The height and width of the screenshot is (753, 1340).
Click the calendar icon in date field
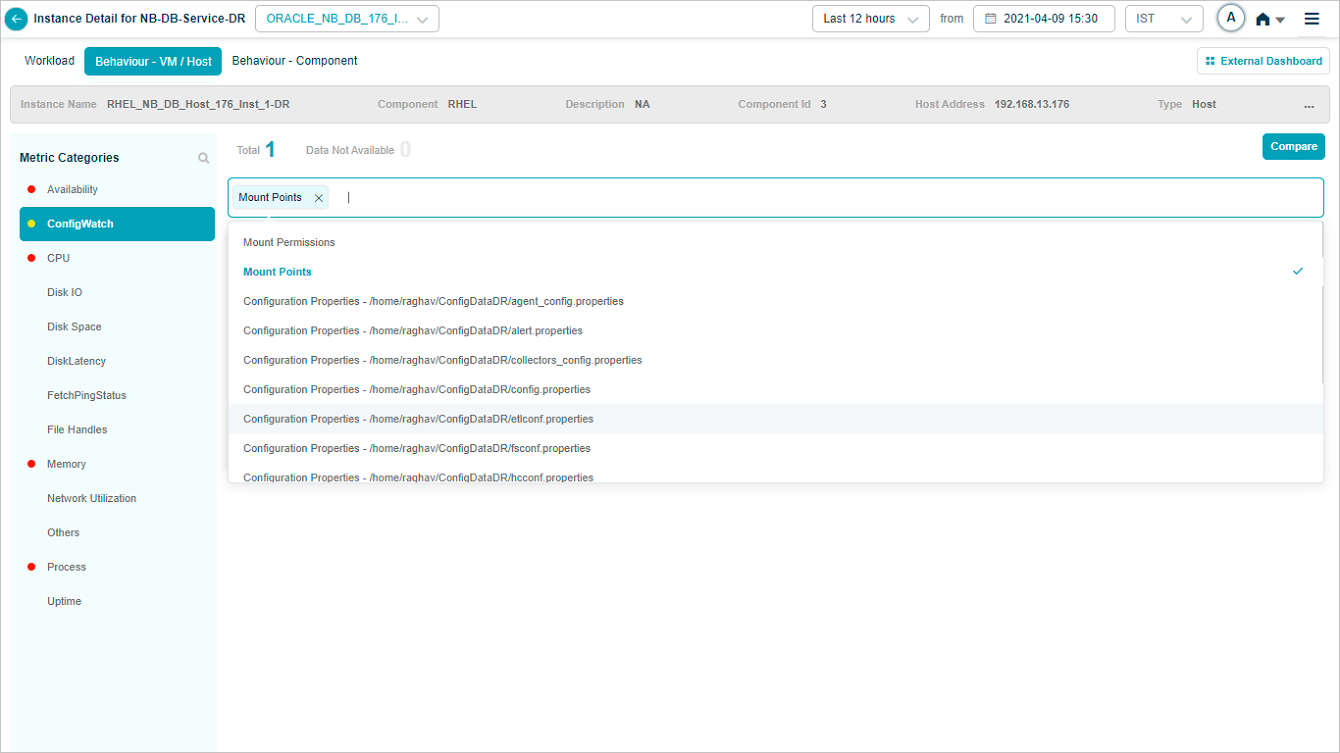click(991, 19)
